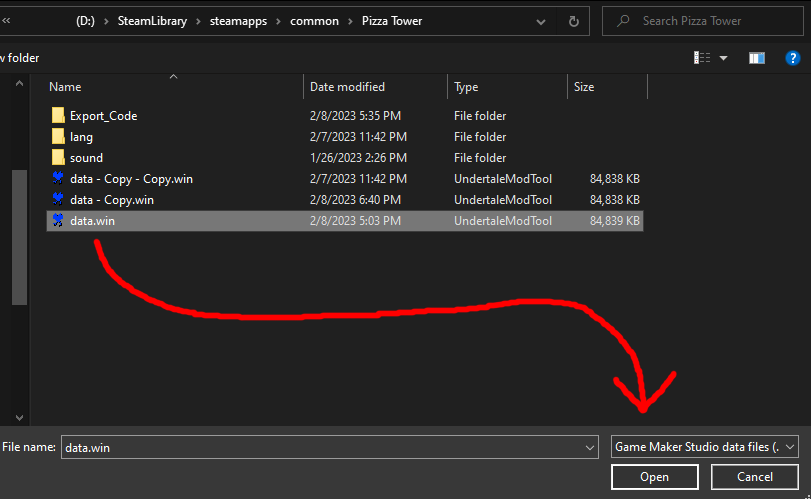Open the File name history dropdown

point(590,448)
